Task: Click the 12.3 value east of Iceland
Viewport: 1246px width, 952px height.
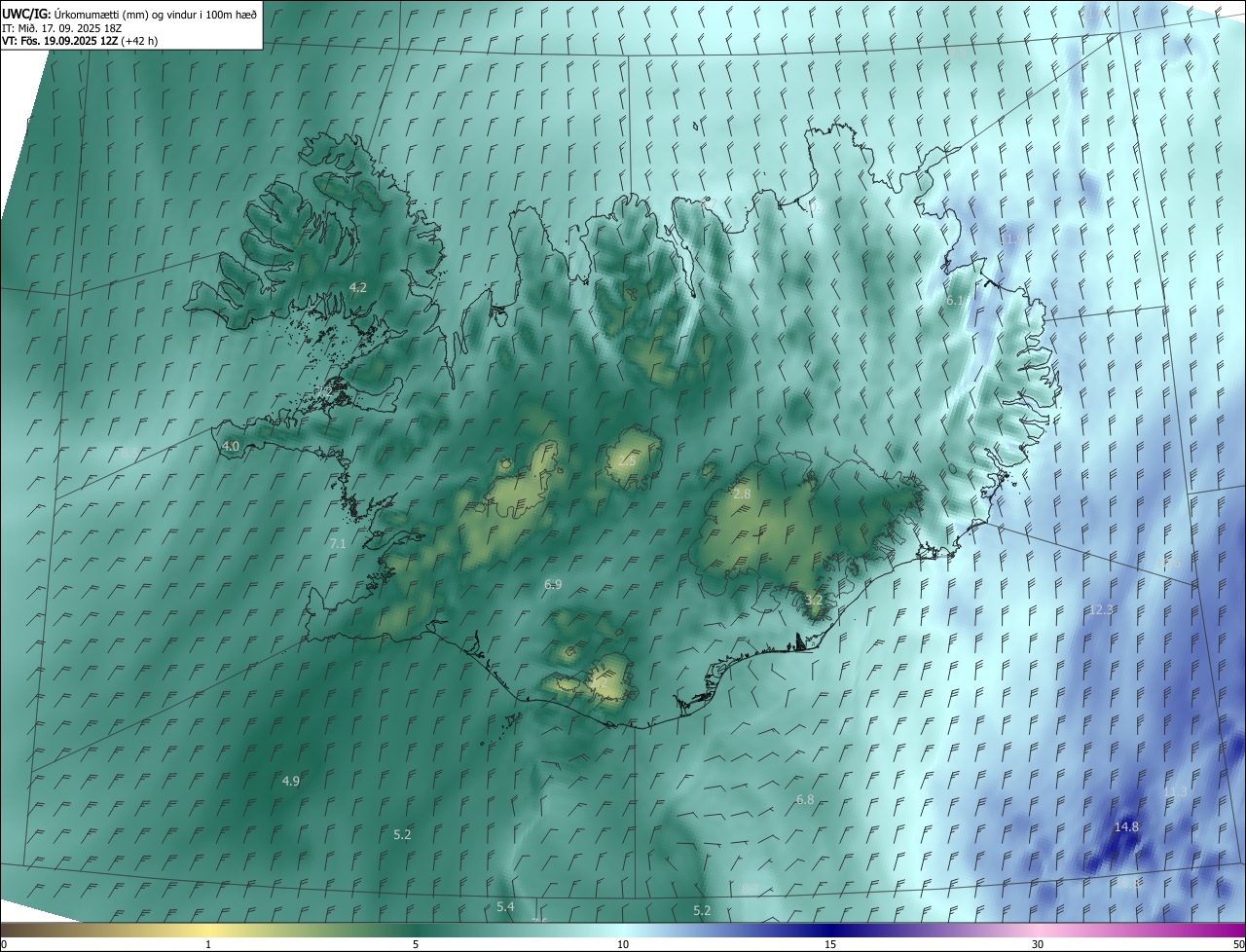Action: point(1101,609)
